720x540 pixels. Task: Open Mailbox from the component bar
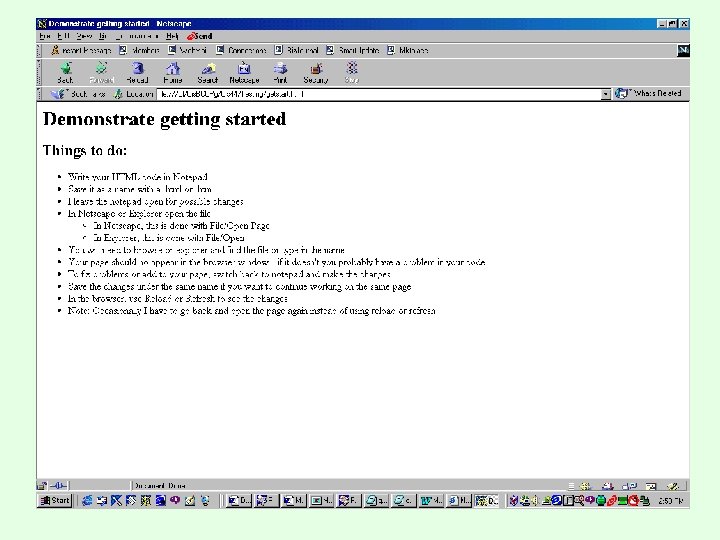pos(608,486)
